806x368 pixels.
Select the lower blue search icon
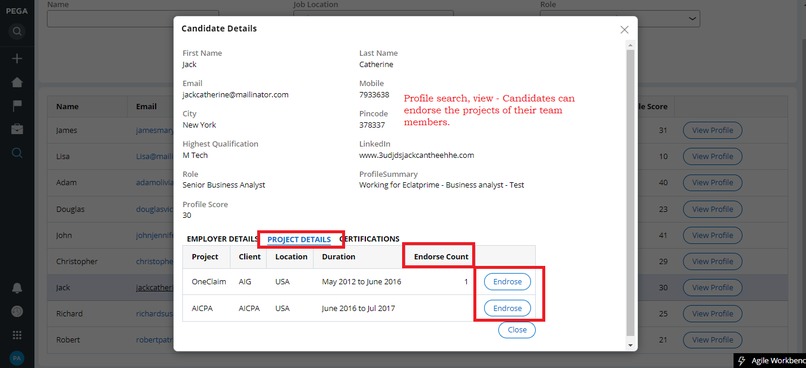point(17,153)
